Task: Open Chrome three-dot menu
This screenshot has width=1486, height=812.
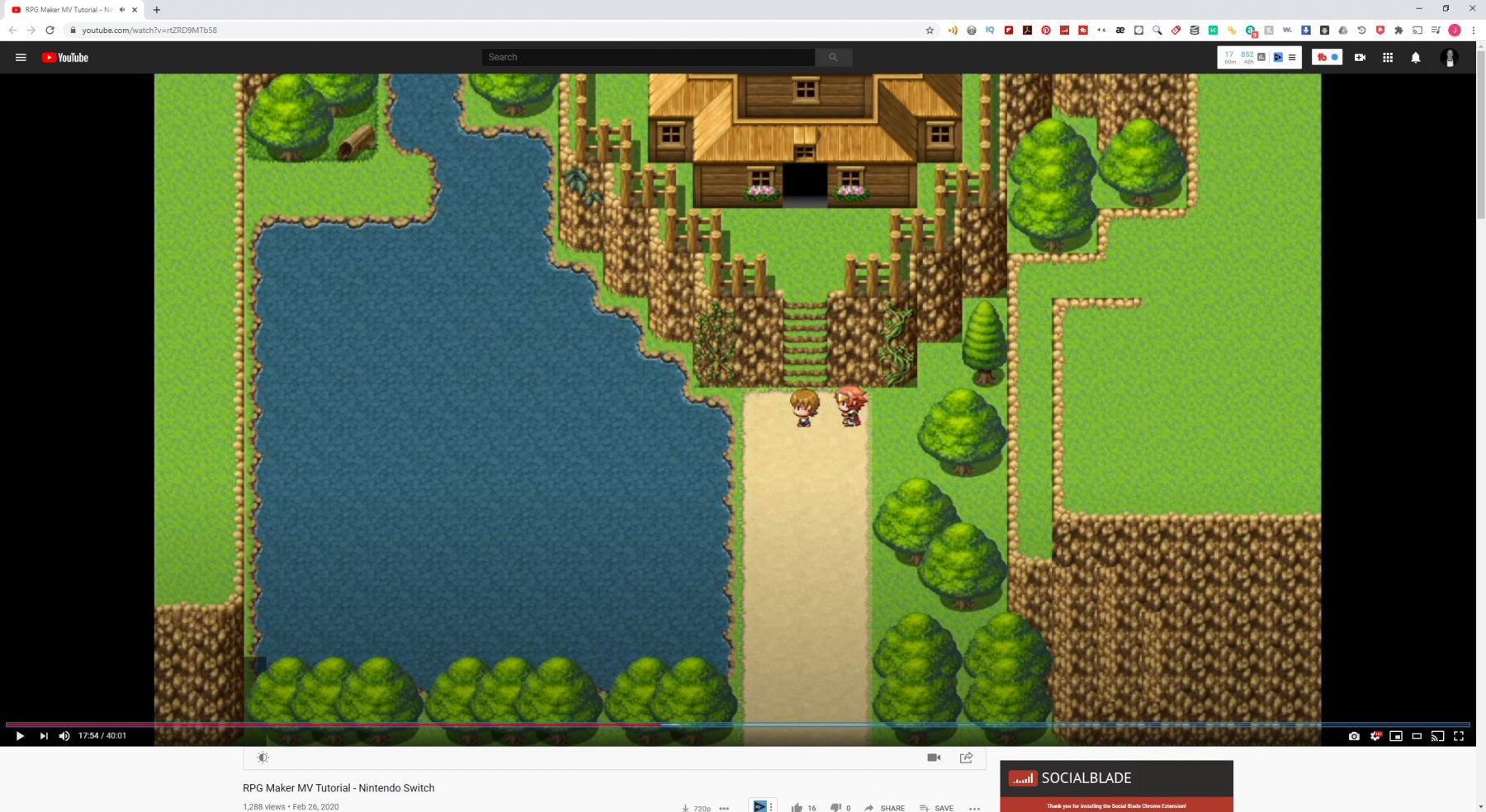Action: click(1473, 30)
